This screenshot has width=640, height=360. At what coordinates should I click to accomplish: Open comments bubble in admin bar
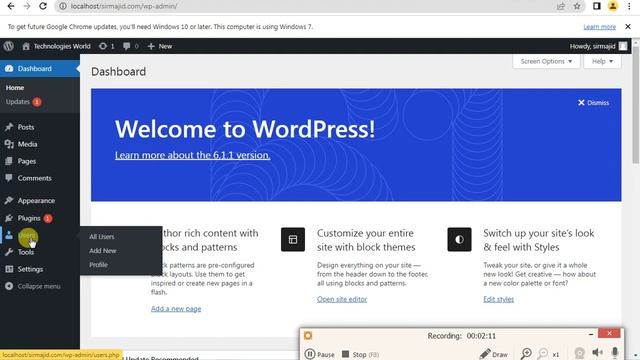point(131,46)
